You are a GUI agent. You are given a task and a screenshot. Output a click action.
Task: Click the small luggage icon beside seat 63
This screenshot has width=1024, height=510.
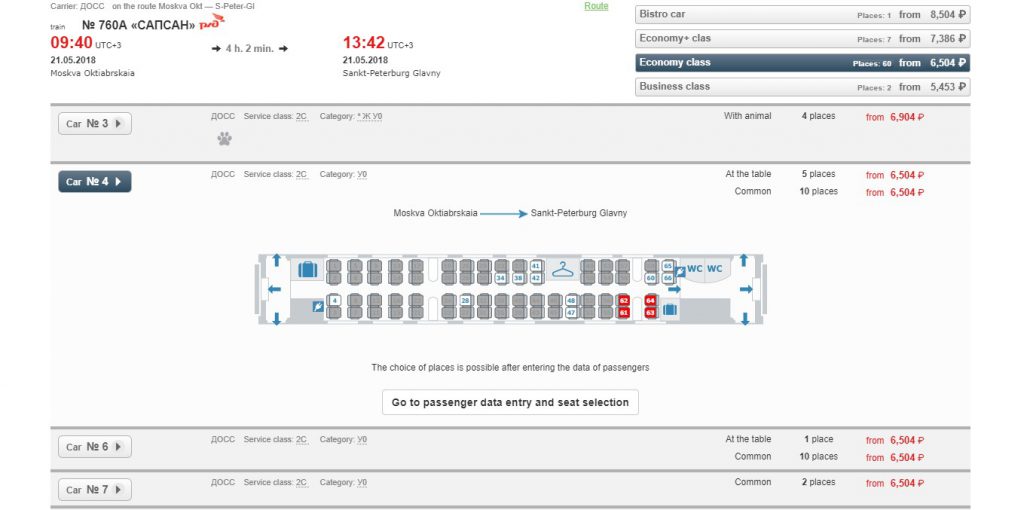(669, 310)
